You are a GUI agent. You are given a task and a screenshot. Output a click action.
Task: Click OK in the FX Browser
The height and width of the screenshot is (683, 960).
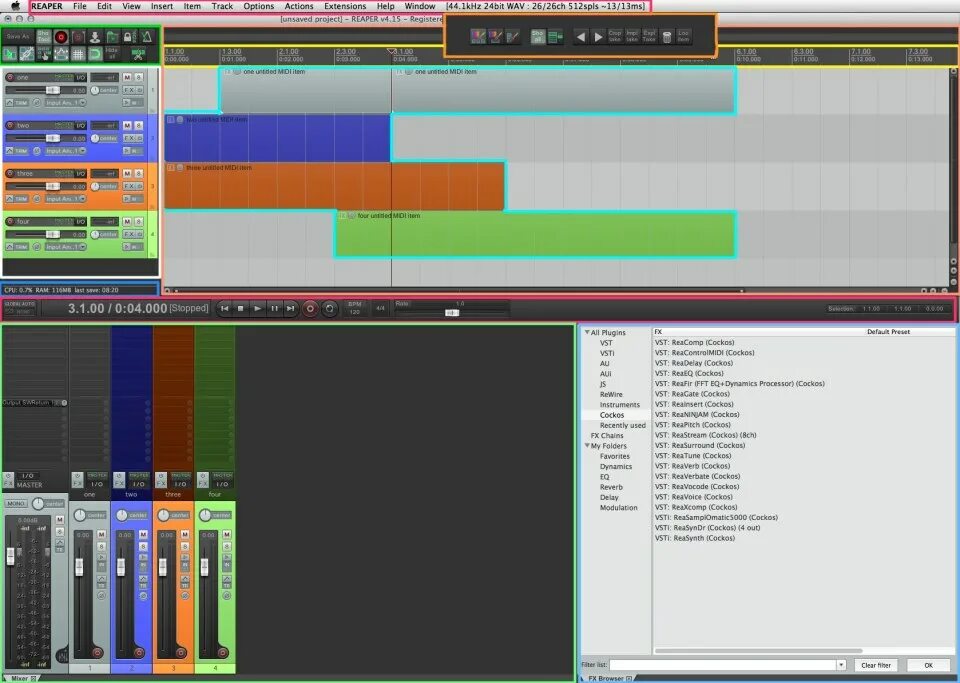pyautogui.click(x=928, y=665)
